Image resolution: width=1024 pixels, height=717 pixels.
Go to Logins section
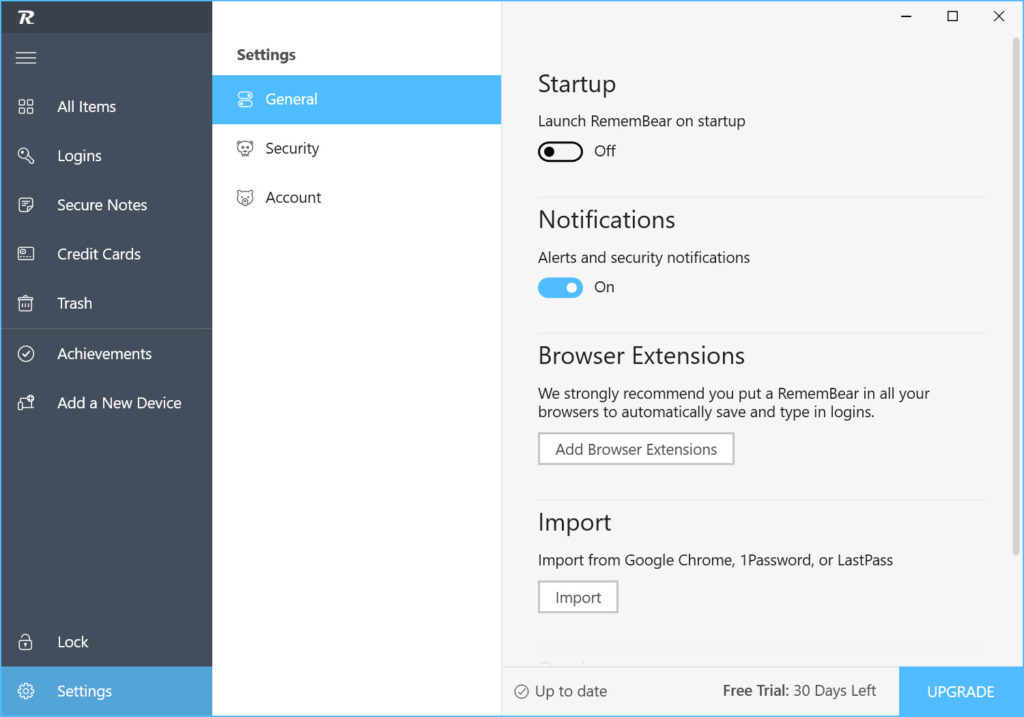106,155
